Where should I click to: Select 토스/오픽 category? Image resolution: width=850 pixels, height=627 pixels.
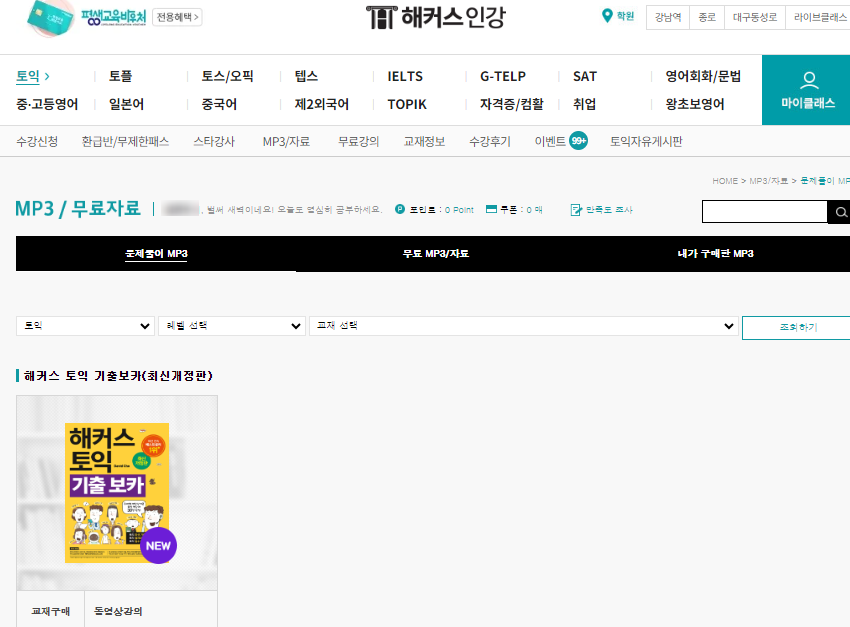click(227, 76)
